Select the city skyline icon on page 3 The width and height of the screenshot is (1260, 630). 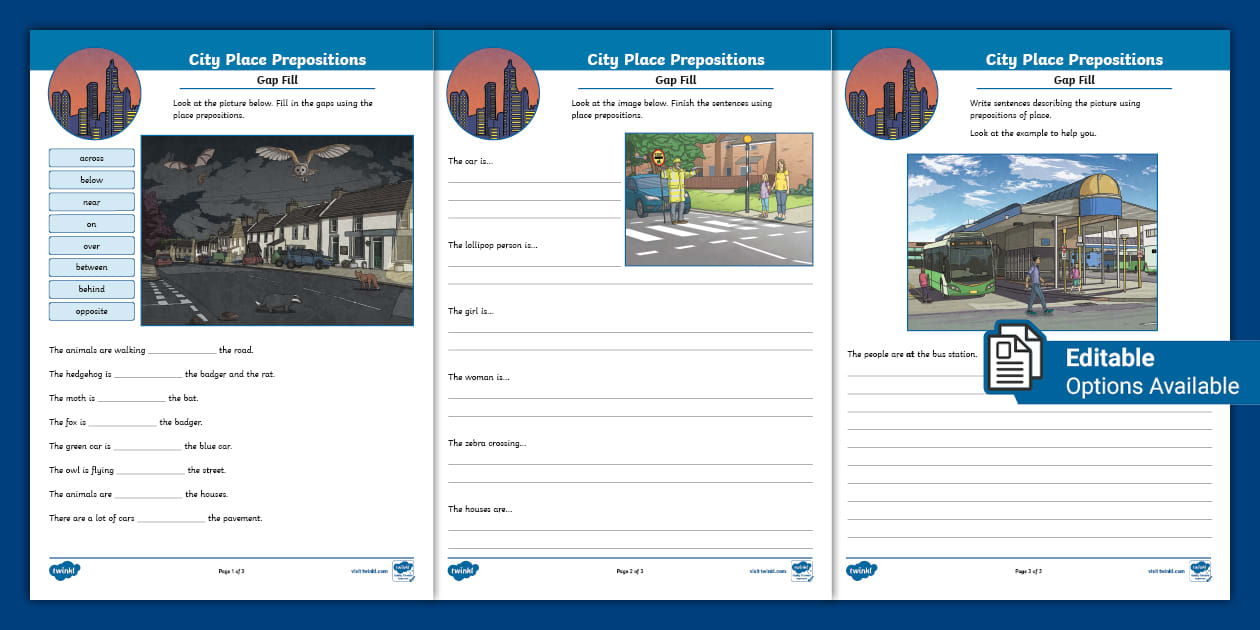[x=891, y=94]
